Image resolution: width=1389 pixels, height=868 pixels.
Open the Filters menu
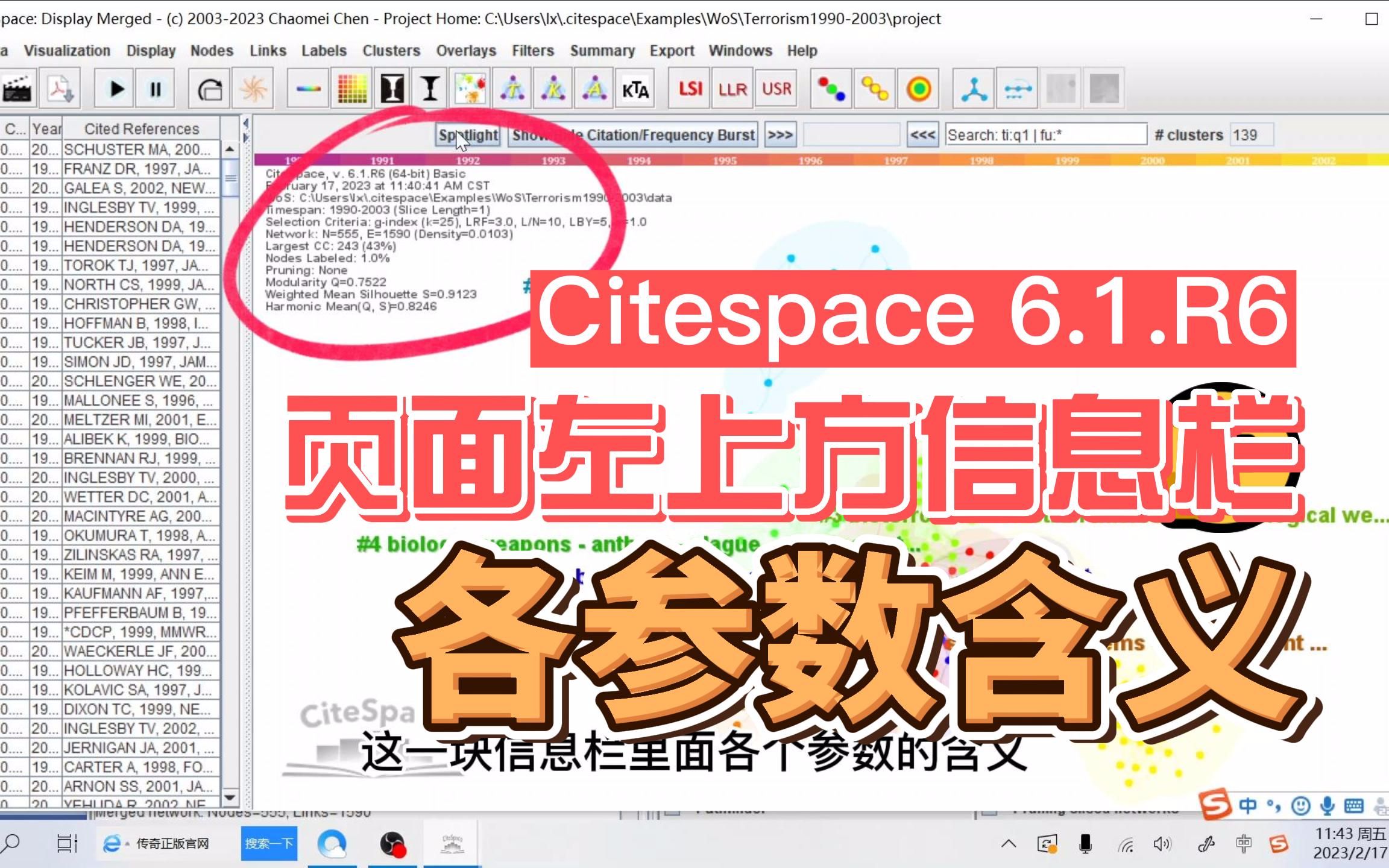click(533, 51)
